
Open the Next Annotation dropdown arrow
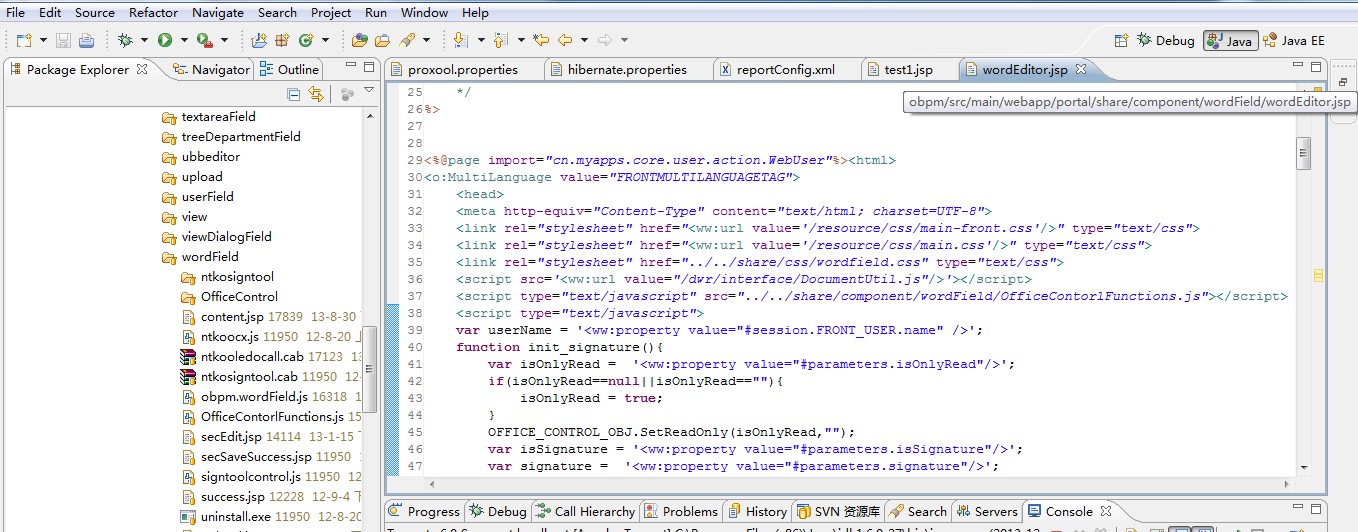coord(480,40)
